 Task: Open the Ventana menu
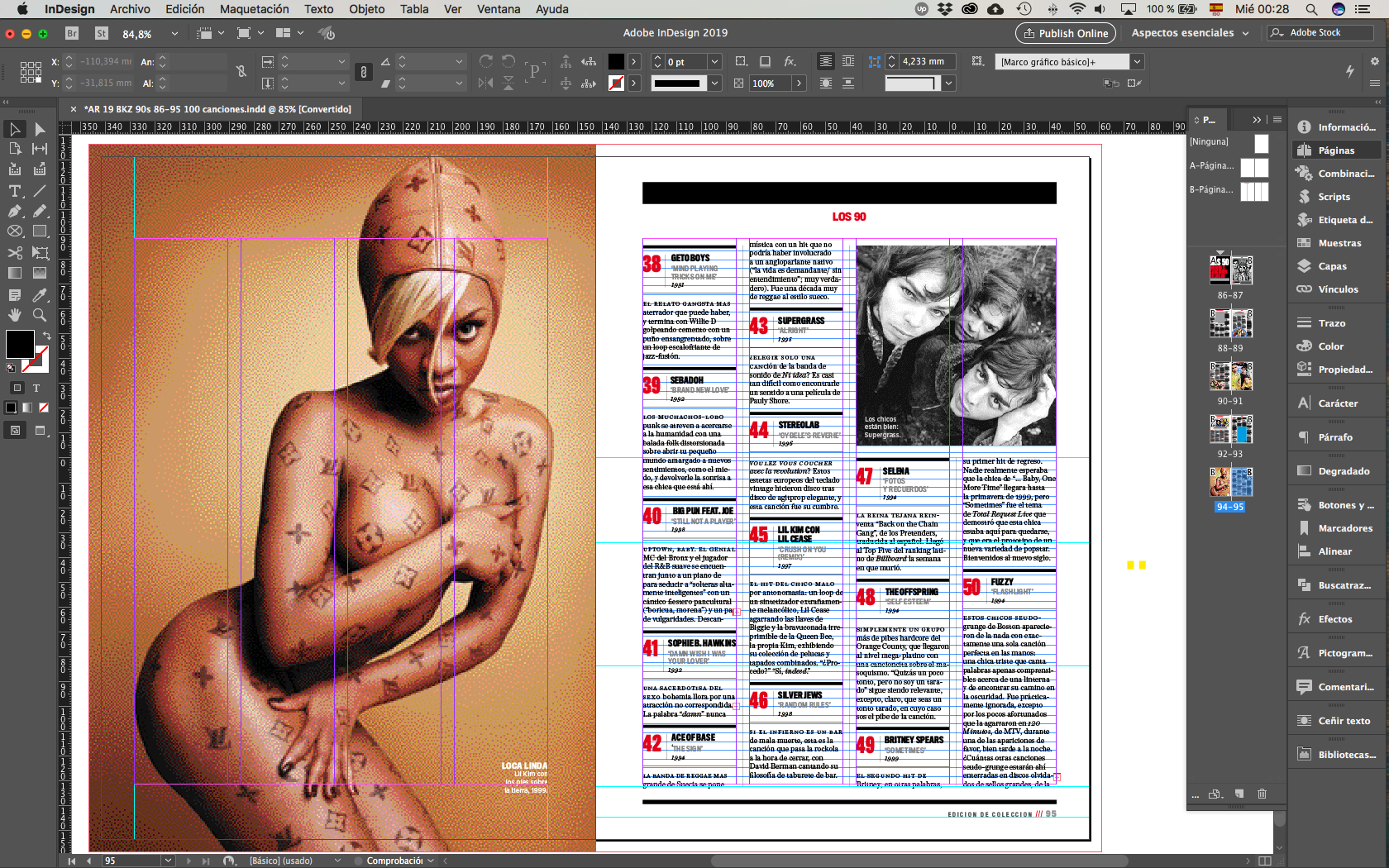click(x=499, y=9)
